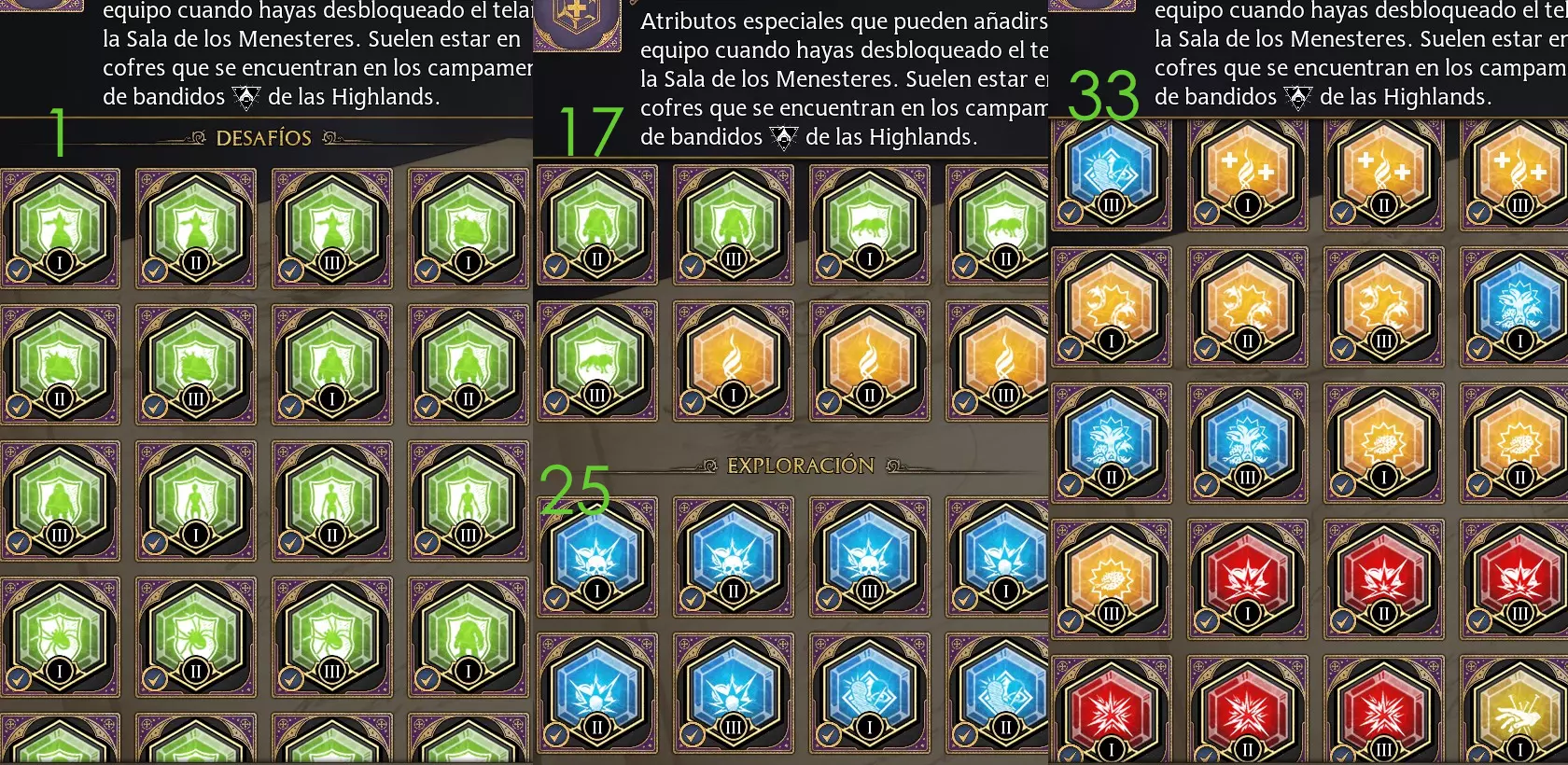Jump to the EXPLORACIÓN section header
The image size is (1568, 765).
coord(800,466)
